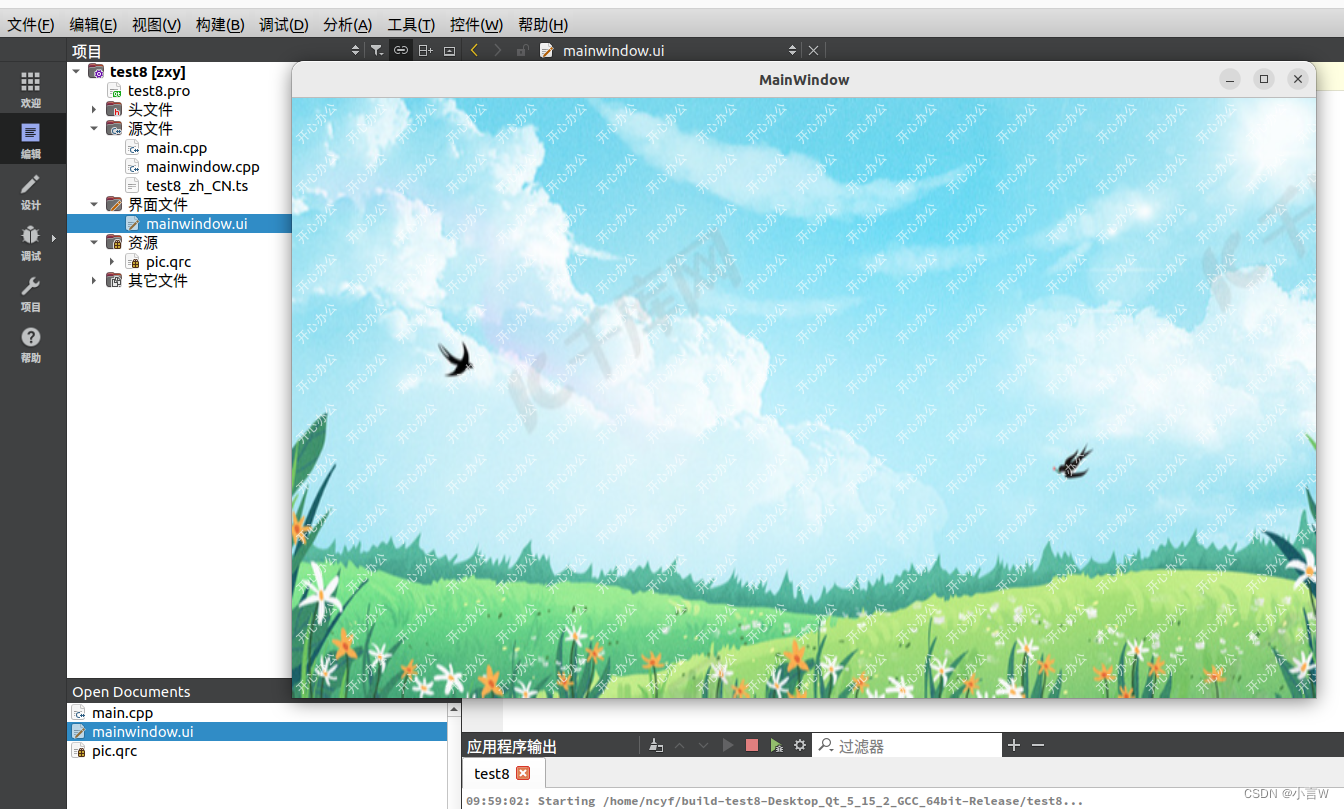Screen dimensions: 1344x809
Task: Select test8_zh_CN.ts in project tree
Action: click(x=197, y=185)
